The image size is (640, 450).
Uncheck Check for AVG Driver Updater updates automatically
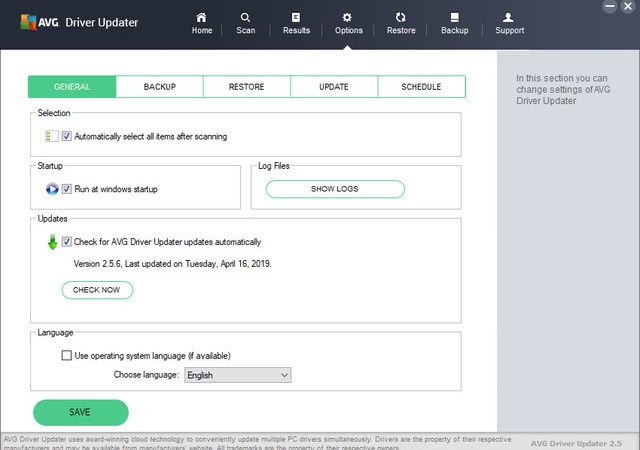tap(67, 241)
